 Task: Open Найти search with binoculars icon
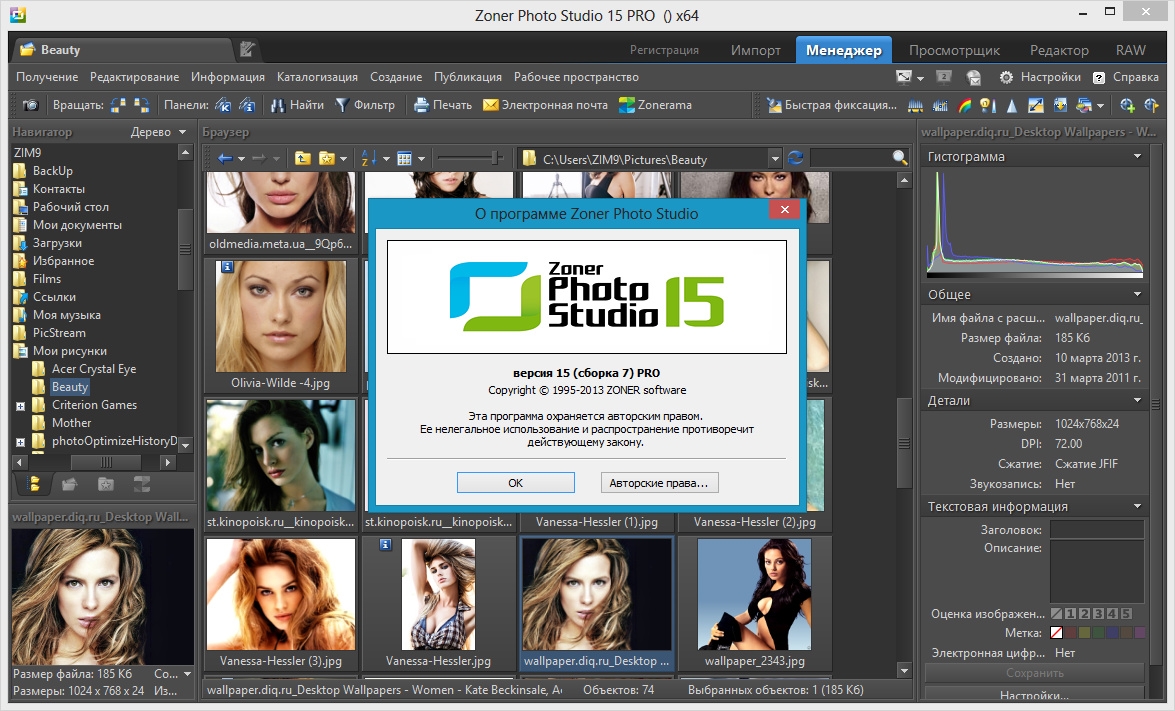(297, 106)
